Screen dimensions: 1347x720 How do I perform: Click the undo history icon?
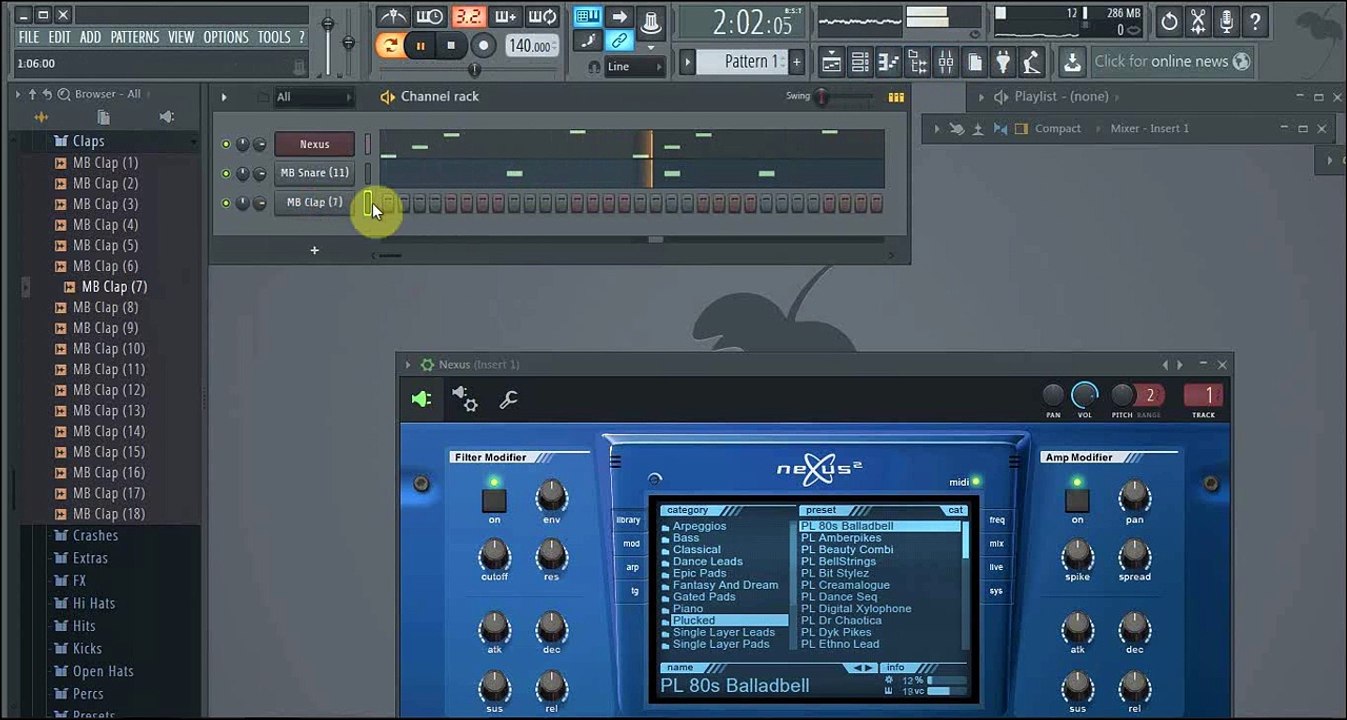1169,20
